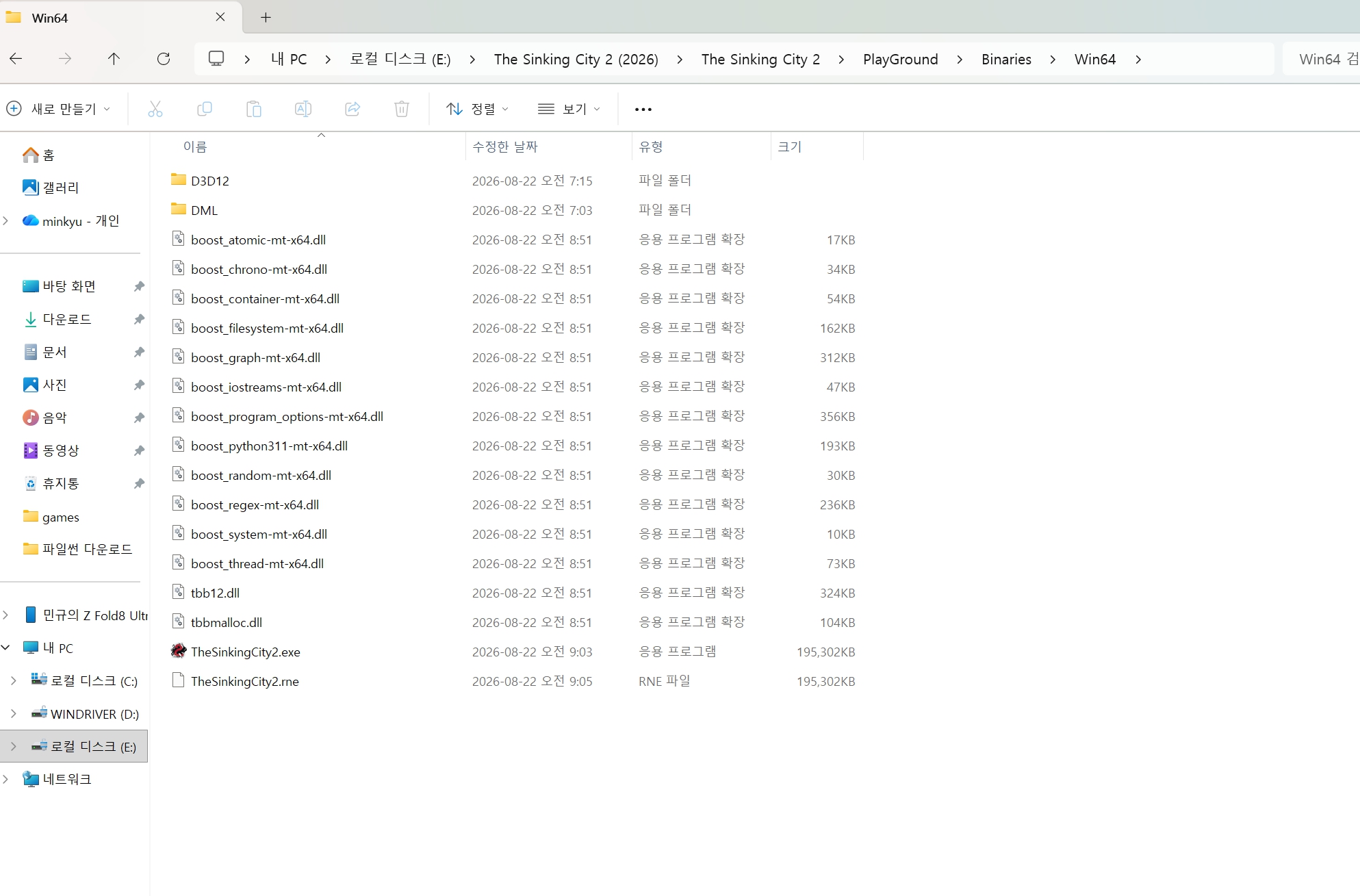
Task: Navigate to 내 PC in the breadcrumb
Action: tap(289, 60)
